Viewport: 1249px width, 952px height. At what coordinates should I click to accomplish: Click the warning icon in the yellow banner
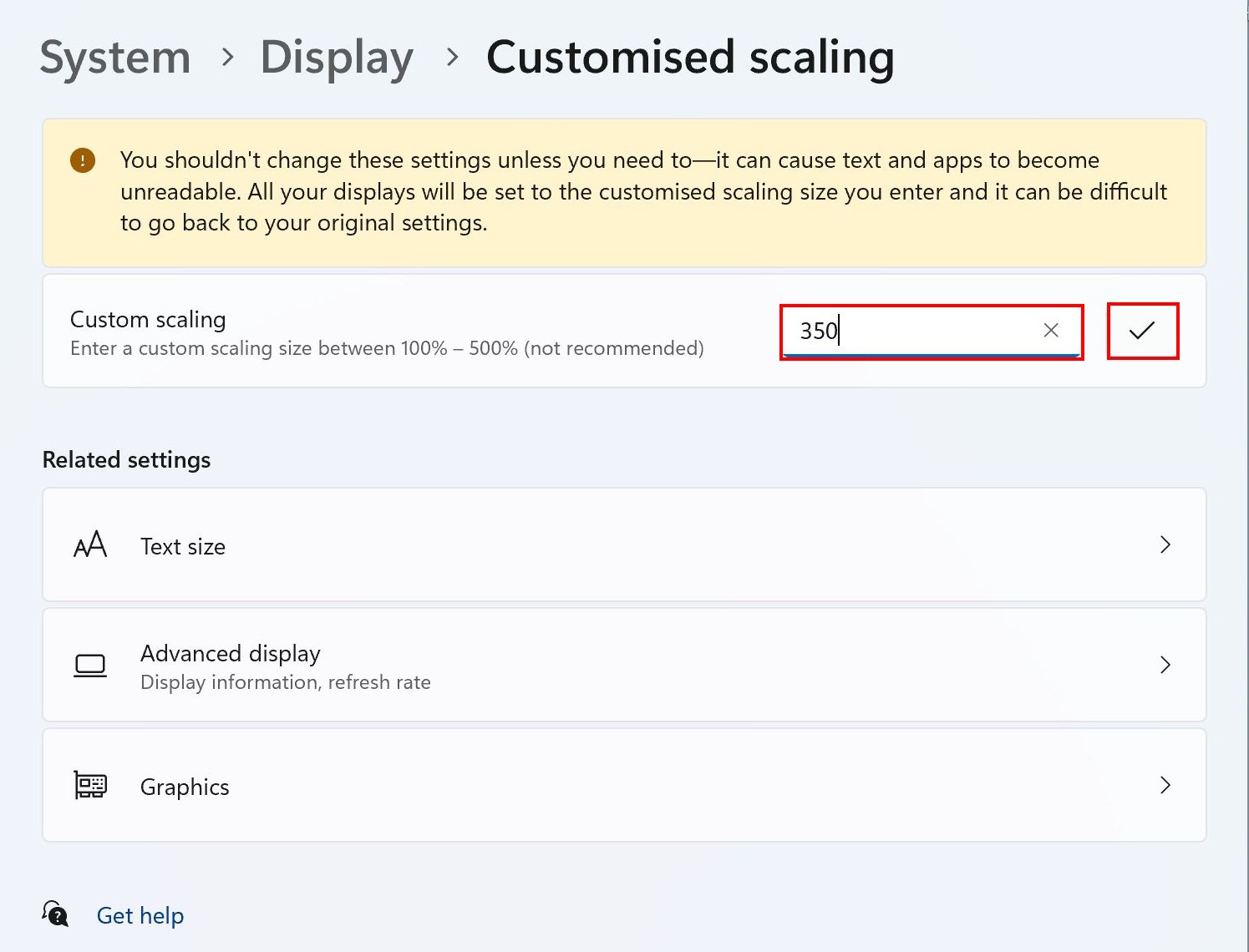point(83,160)
